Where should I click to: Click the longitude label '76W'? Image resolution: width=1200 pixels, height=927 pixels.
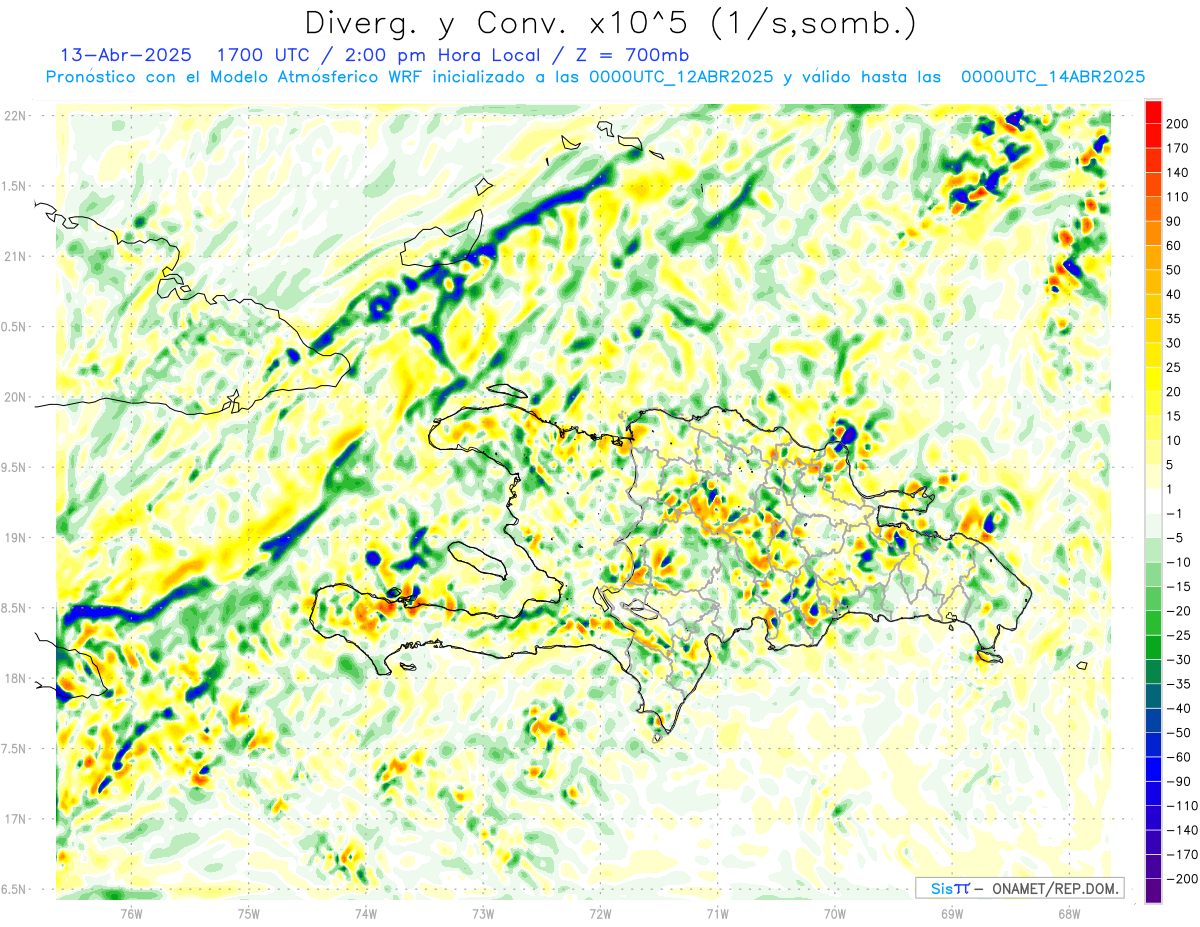(x=131, y=913)
